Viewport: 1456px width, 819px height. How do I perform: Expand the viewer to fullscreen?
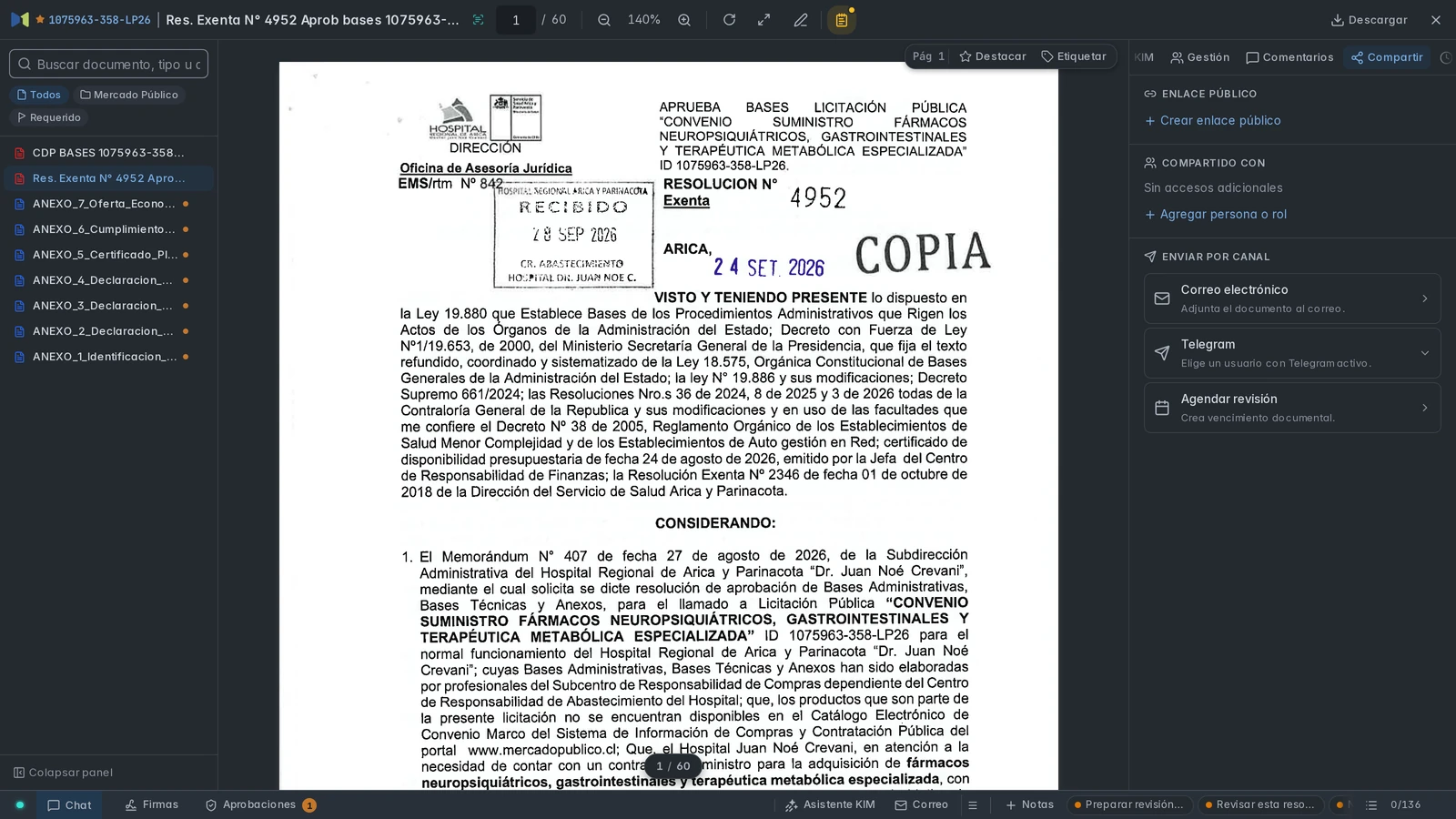tap(764, 20)
